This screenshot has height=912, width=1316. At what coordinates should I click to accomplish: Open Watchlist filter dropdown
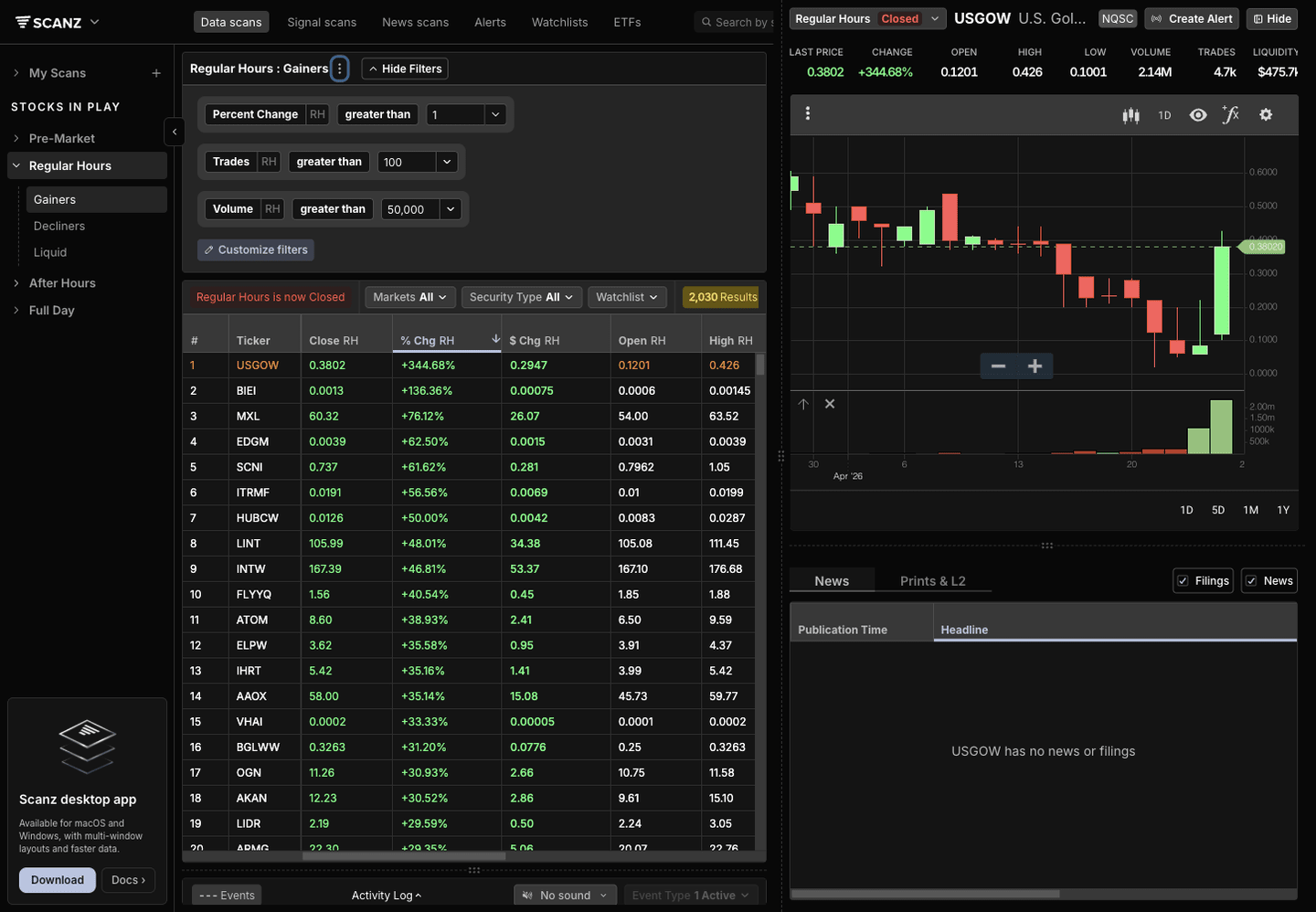627,297
